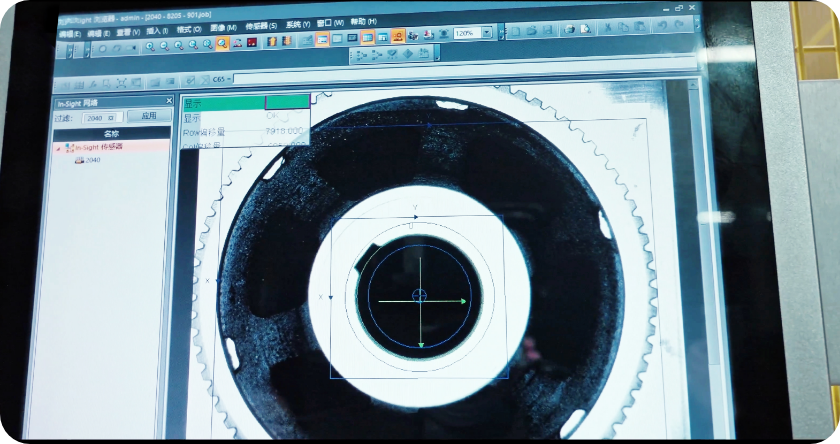Click the Save floppy disk icon
The width and height of the screenshot is (840, 444).
[547, 30]
